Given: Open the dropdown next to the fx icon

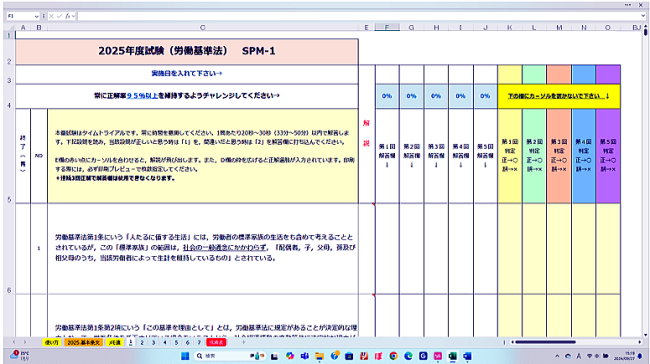Looking at the screenshot, I should [73, 16].
